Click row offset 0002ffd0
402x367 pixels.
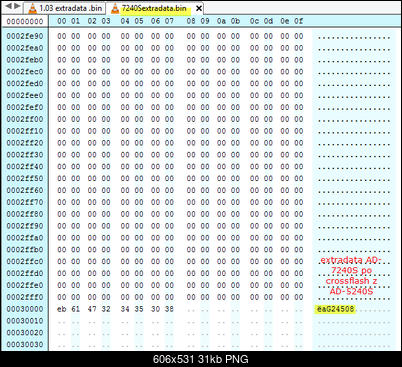point(25,273)
